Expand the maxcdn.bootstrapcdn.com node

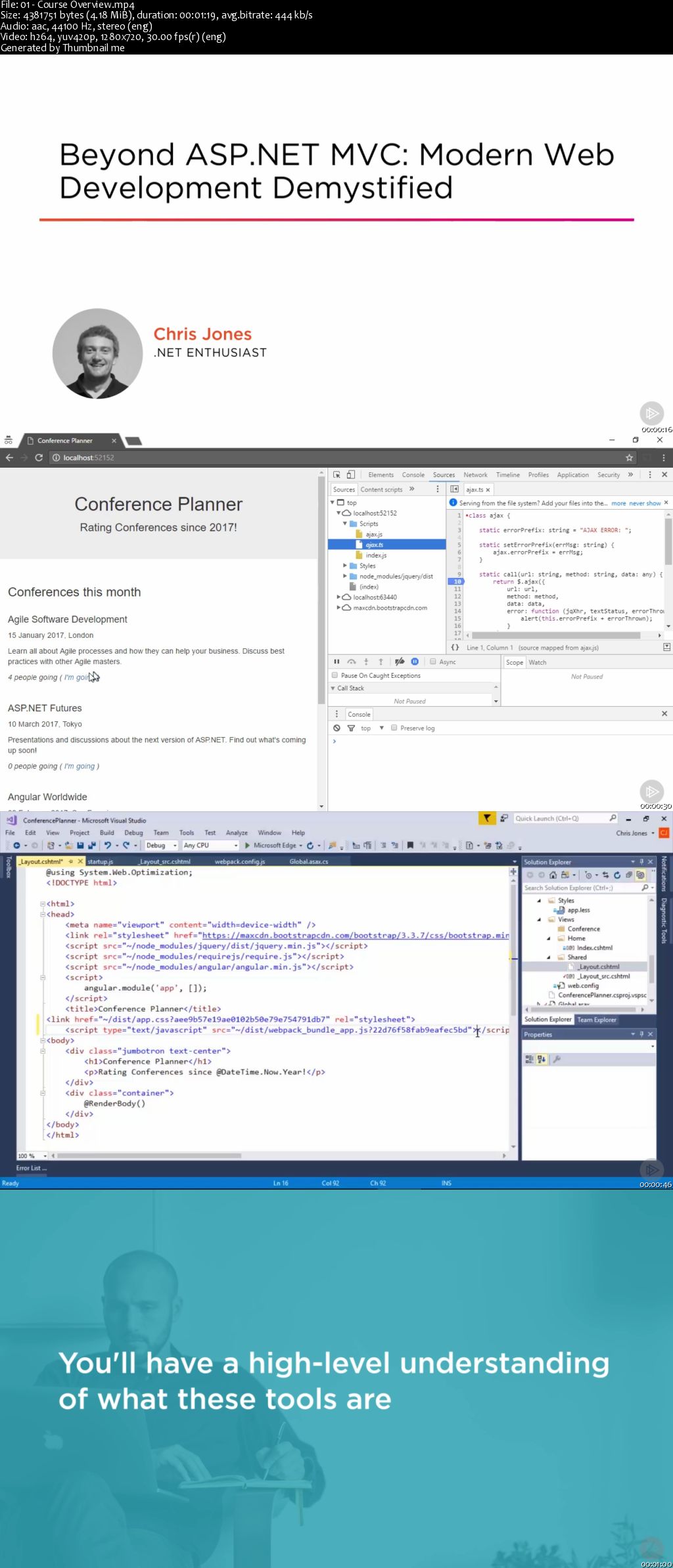(x=339, y=607)
